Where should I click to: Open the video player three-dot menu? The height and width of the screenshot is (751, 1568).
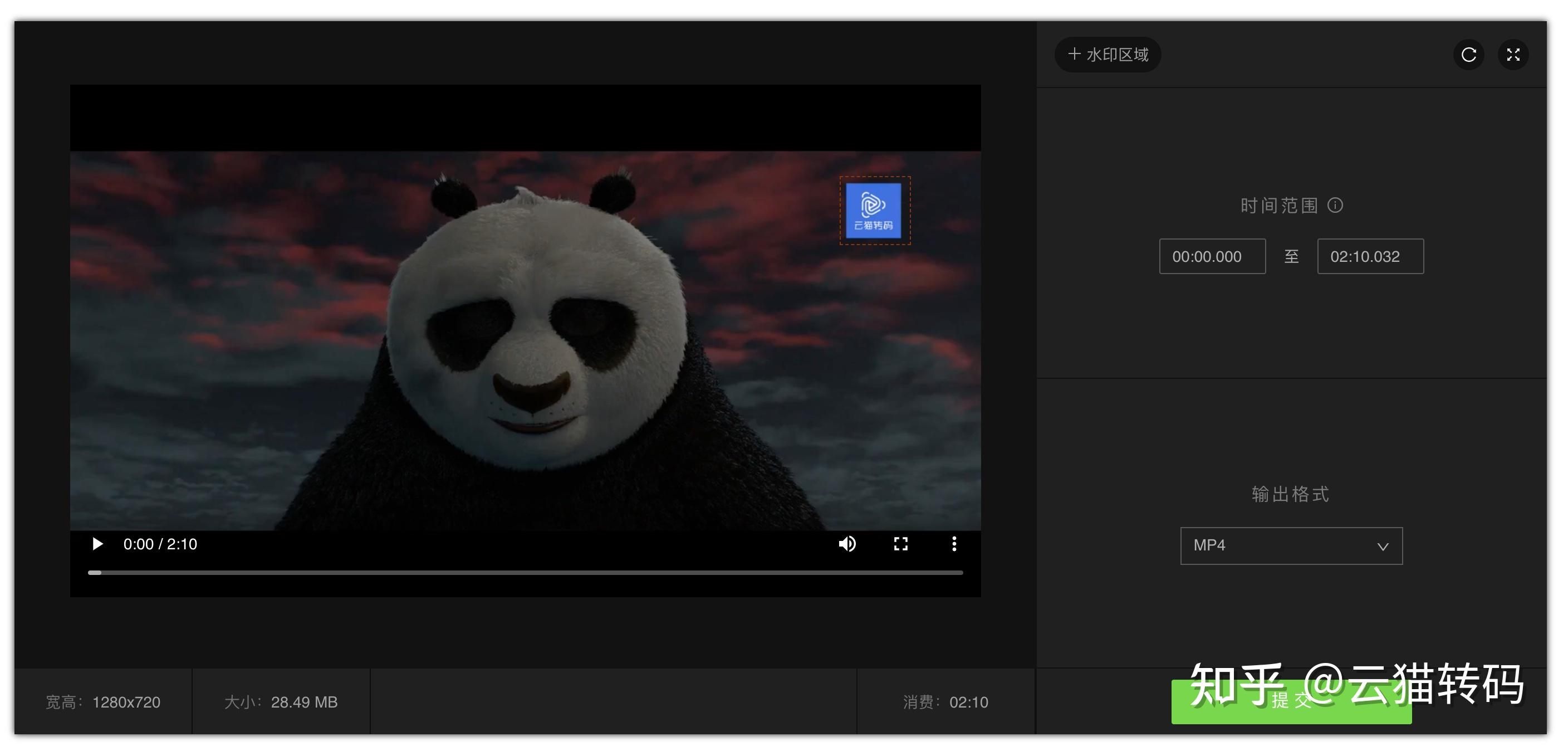pyautogui.click(x=954, y=544)
